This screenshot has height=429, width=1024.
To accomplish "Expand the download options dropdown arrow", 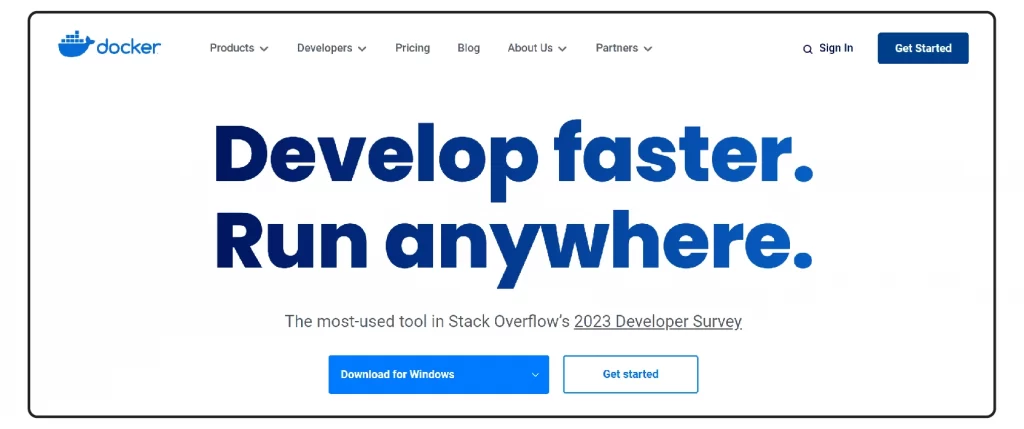I will [x=536, y=375].
